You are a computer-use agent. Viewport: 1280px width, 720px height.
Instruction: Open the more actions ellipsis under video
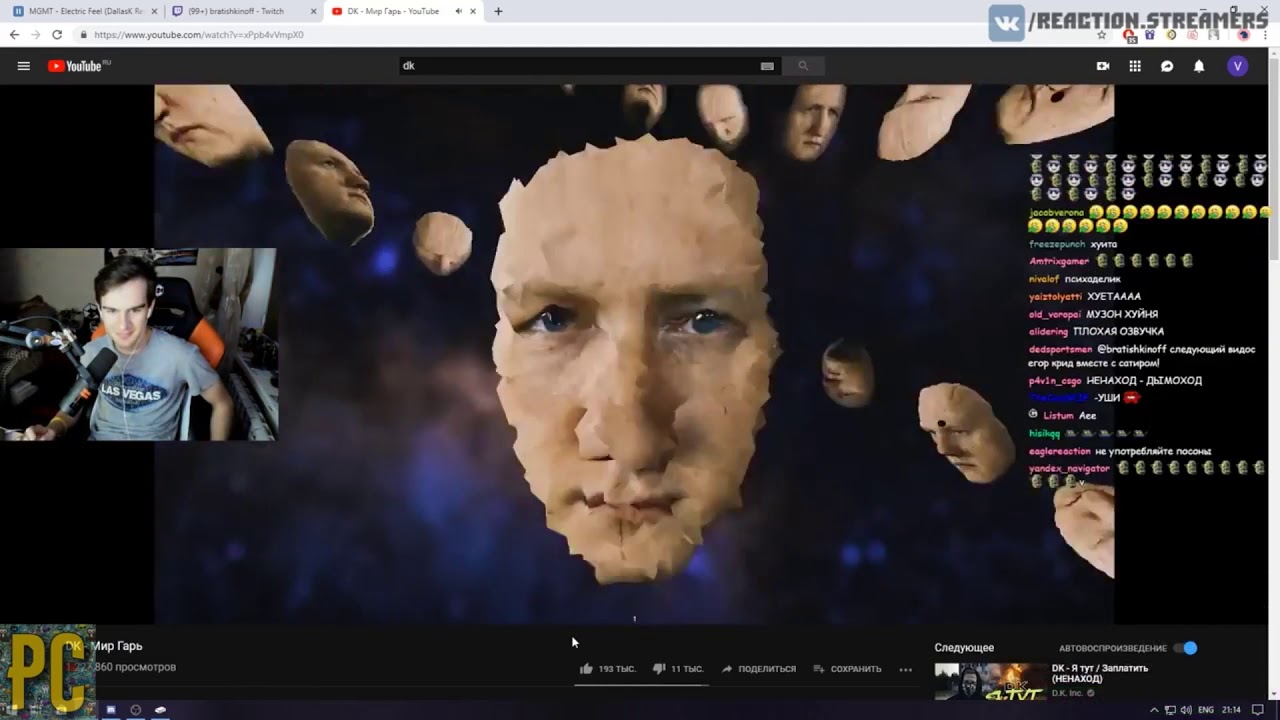click(x=906, y=669)
